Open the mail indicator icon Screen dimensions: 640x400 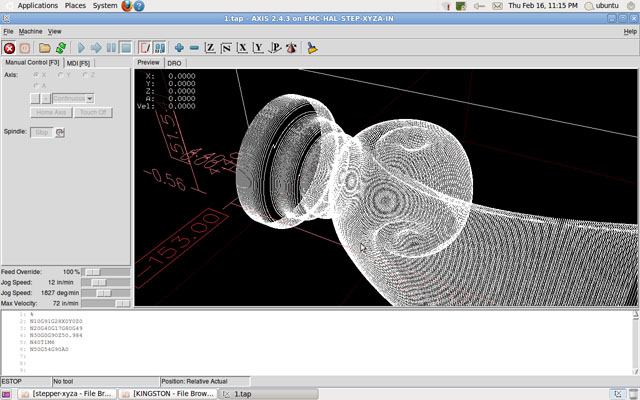(x=497, y=6)
